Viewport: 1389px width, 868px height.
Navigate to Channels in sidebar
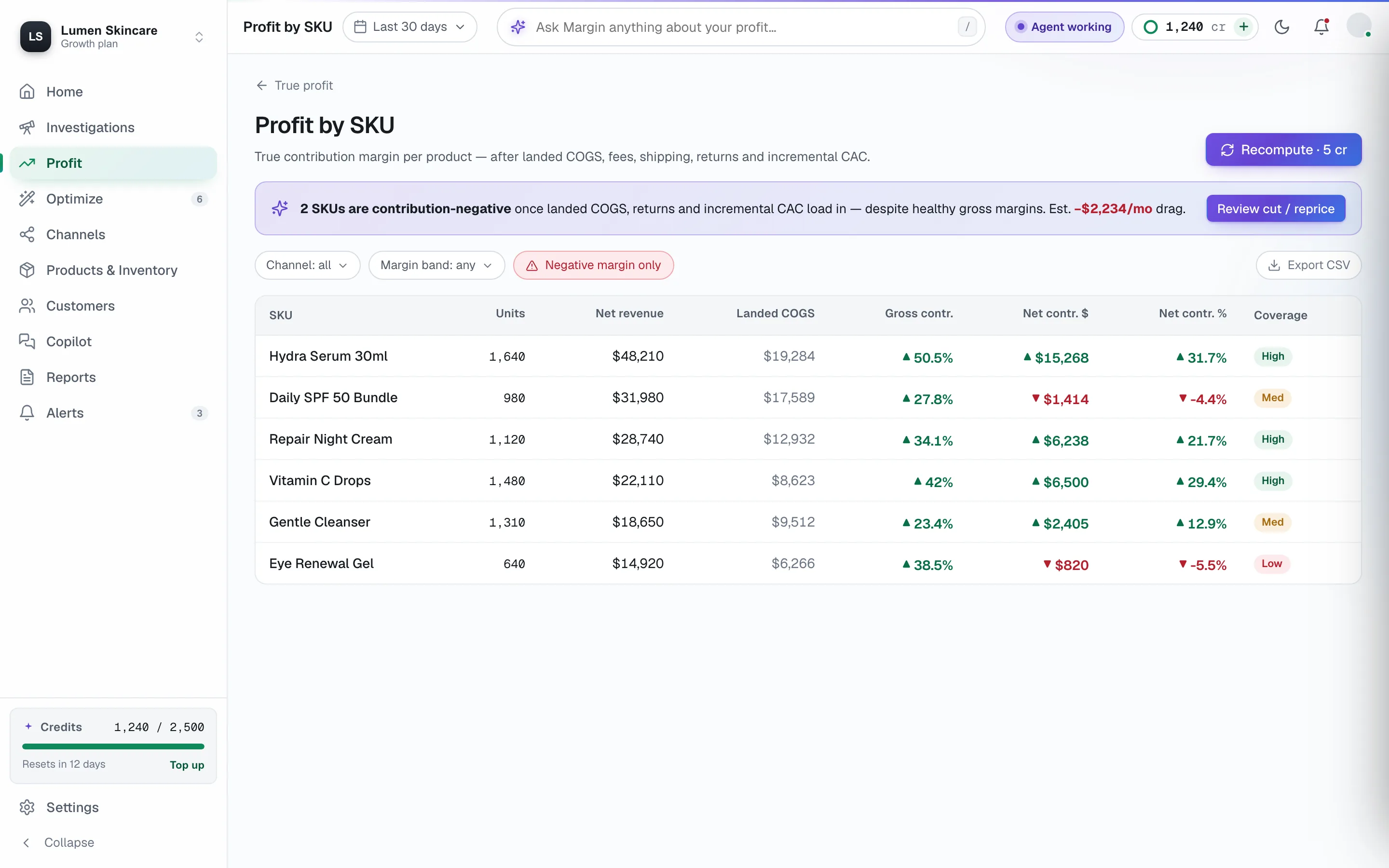[x=113, y=234]
